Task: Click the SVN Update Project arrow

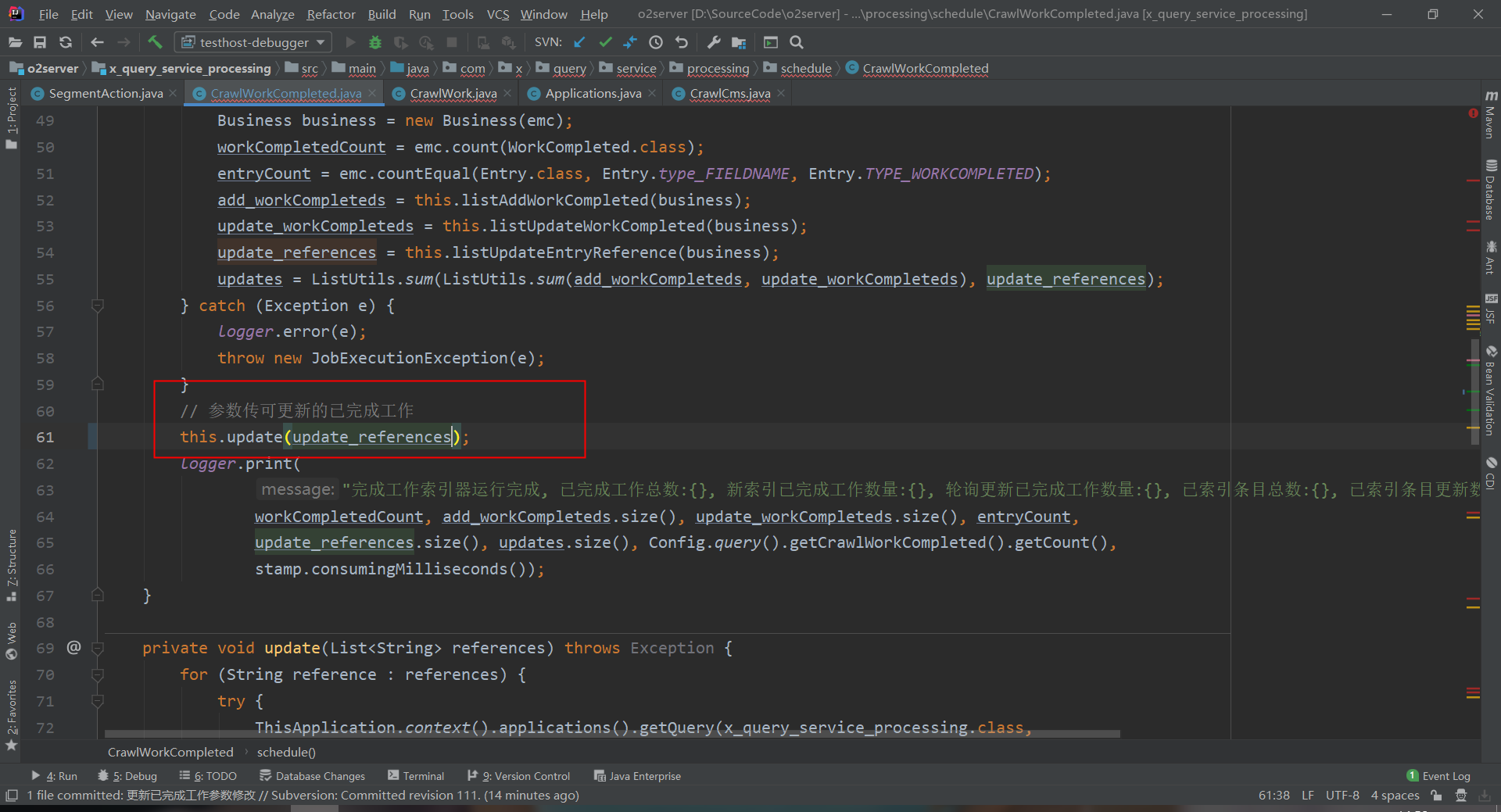Action: click(x=579, y=42)
